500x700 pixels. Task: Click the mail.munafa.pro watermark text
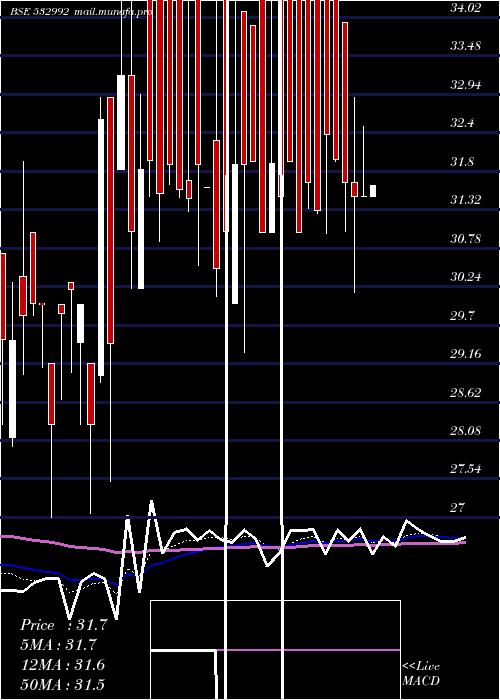pyautogui.click(x=112, y=12)
